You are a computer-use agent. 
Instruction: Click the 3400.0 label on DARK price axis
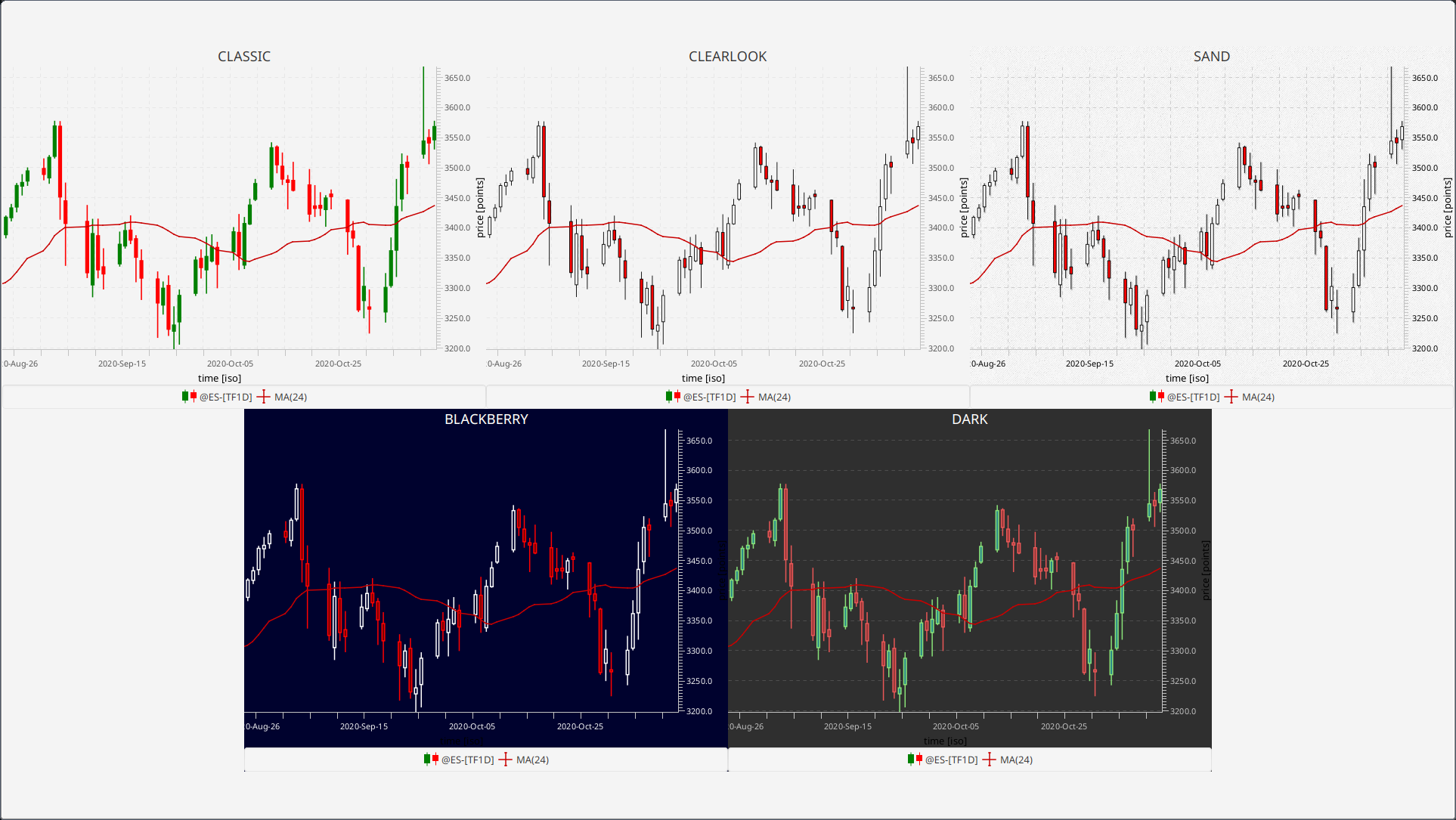tap(1182, 590)
